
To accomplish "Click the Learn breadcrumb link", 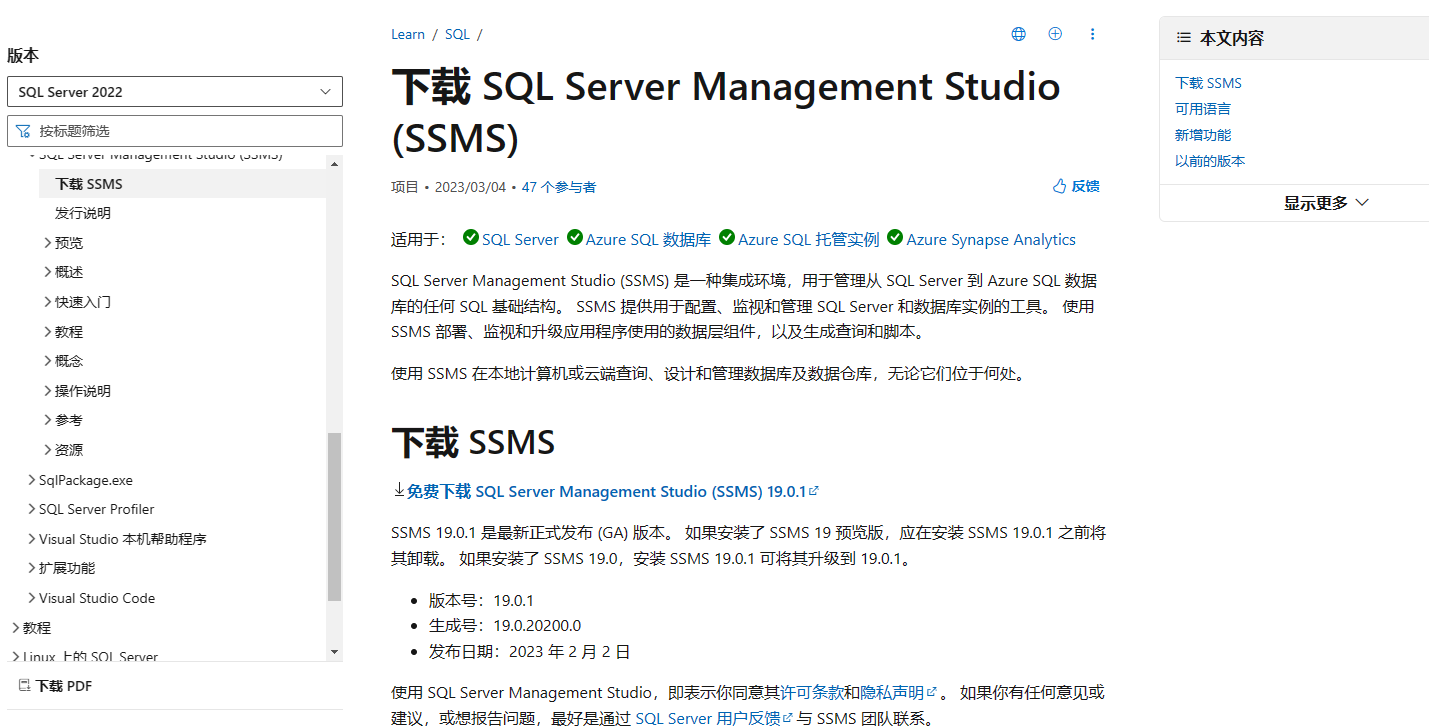I will [x=407, y=33].
